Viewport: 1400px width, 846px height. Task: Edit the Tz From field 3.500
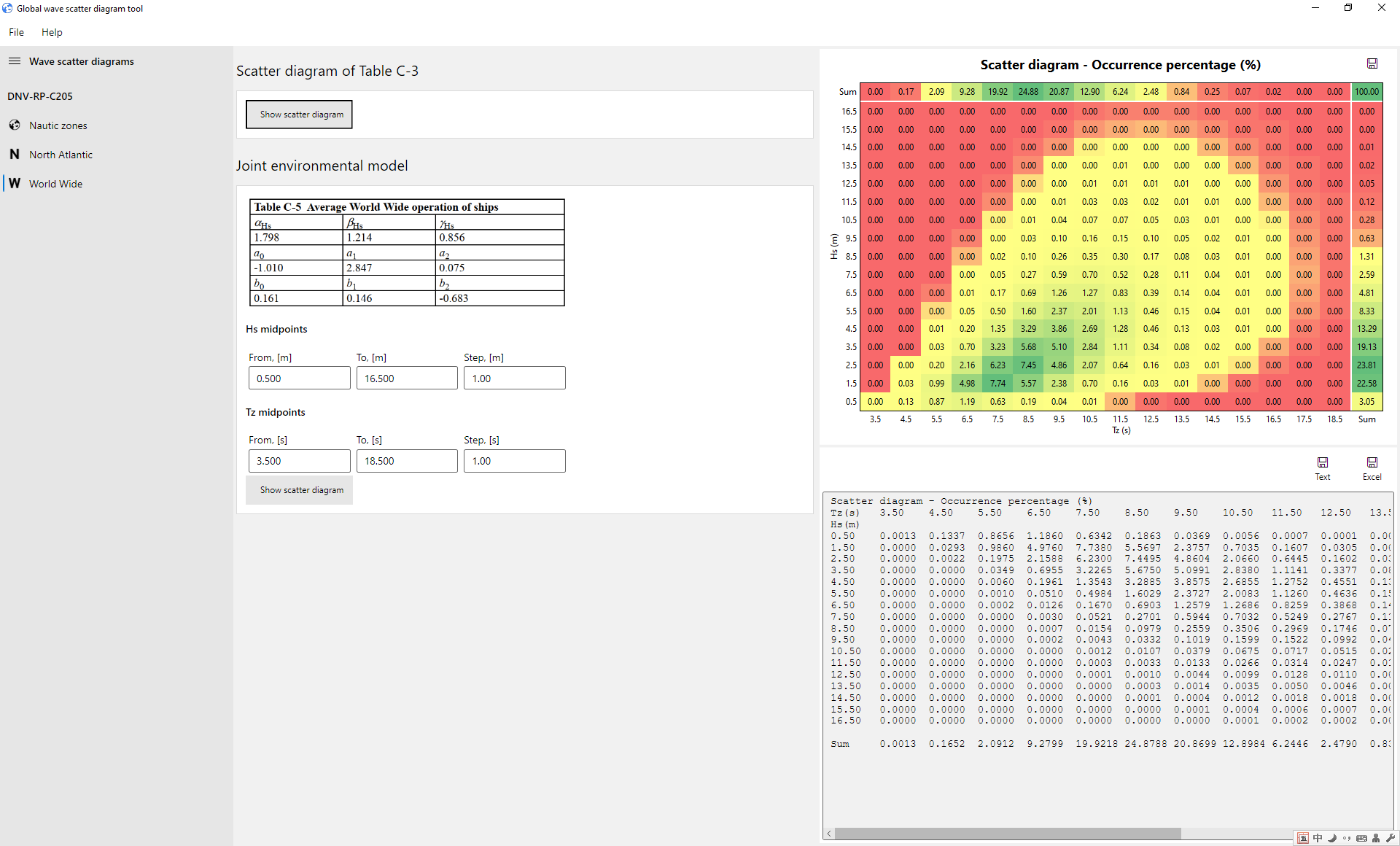[x=299, y=461]
